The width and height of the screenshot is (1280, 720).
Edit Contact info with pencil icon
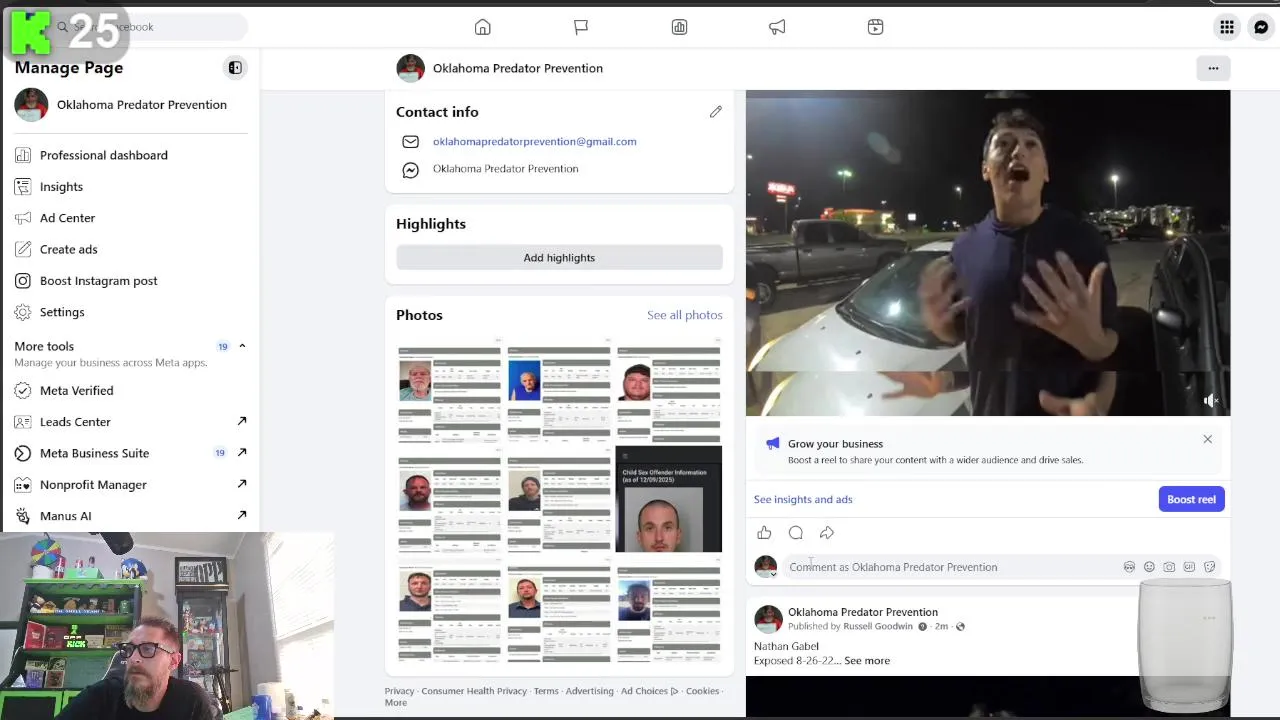click(716, 112)
